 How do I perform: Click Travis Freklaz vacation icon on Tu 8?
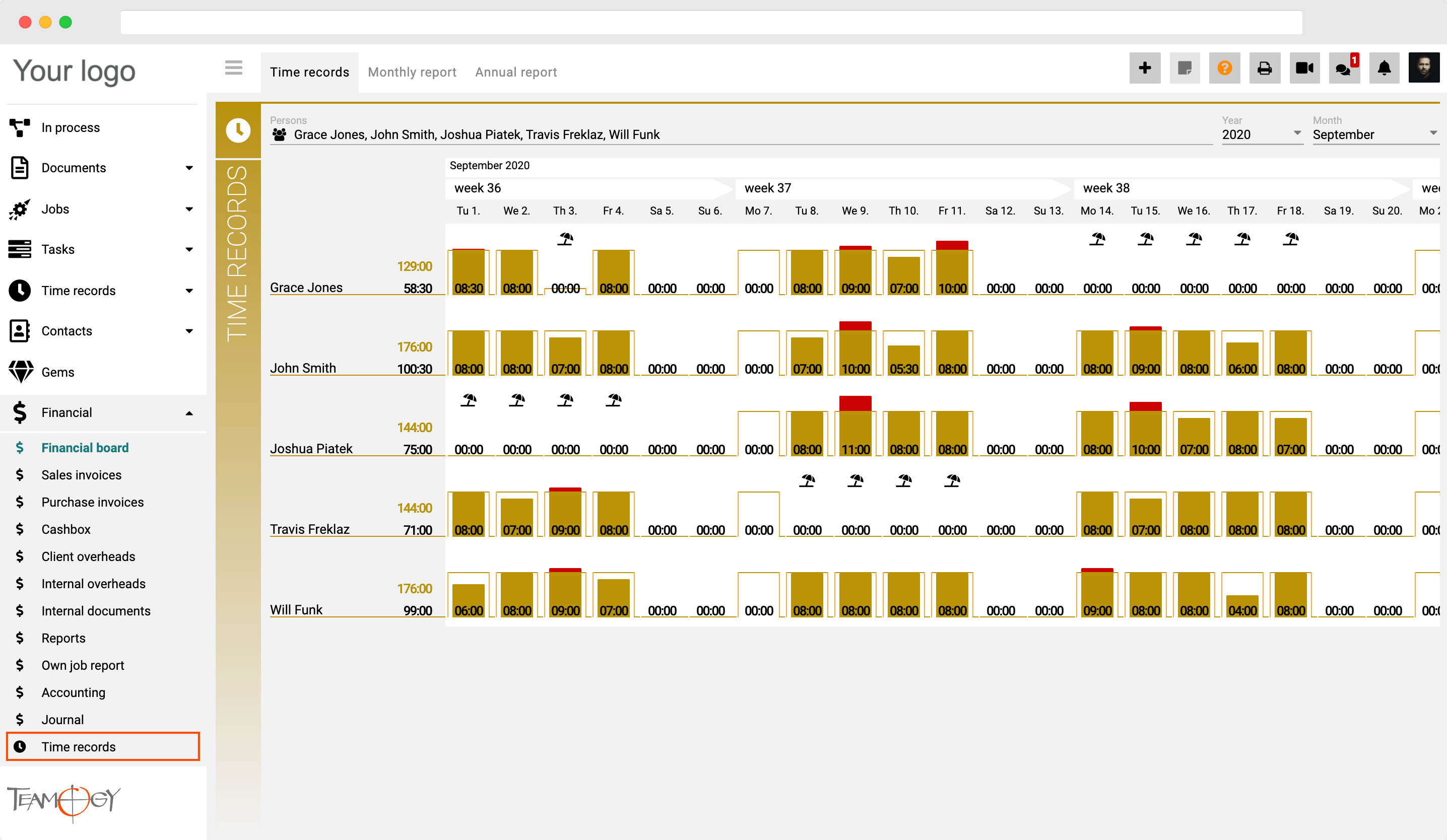pyautogui.click(x=807, y=480)
